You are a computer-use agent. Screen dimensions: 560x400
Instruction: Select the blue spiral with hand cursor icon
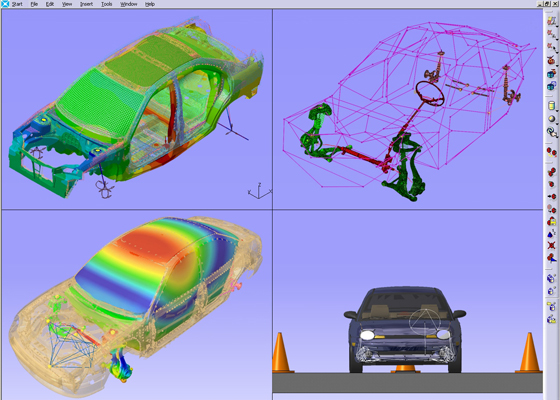[552, 132]
